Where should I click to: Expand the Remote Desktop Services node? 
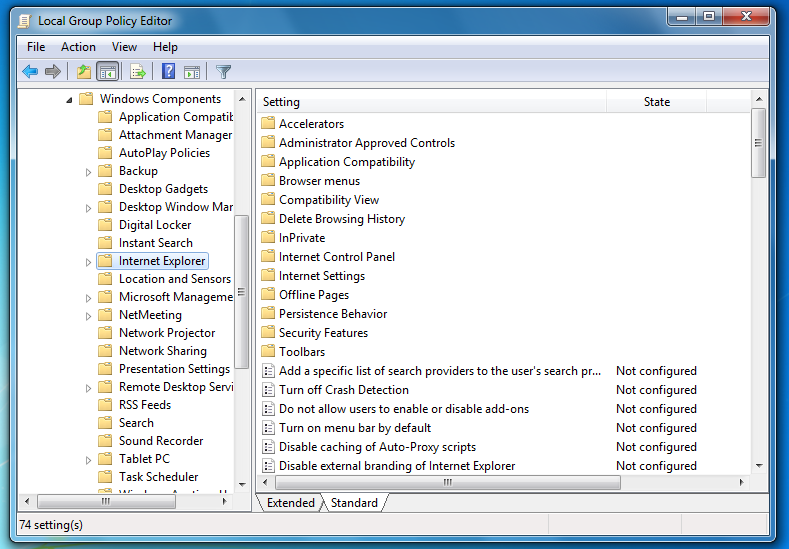(88, 388)
